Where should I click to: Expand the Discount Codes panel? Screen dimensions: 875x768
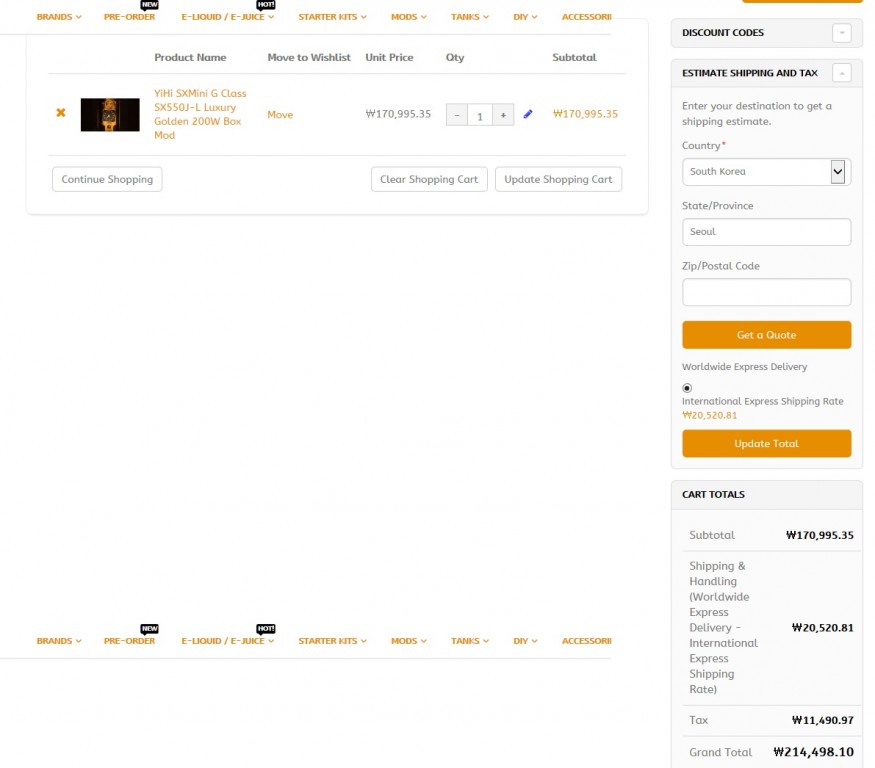pyautogui.click(x=842, y=33)
